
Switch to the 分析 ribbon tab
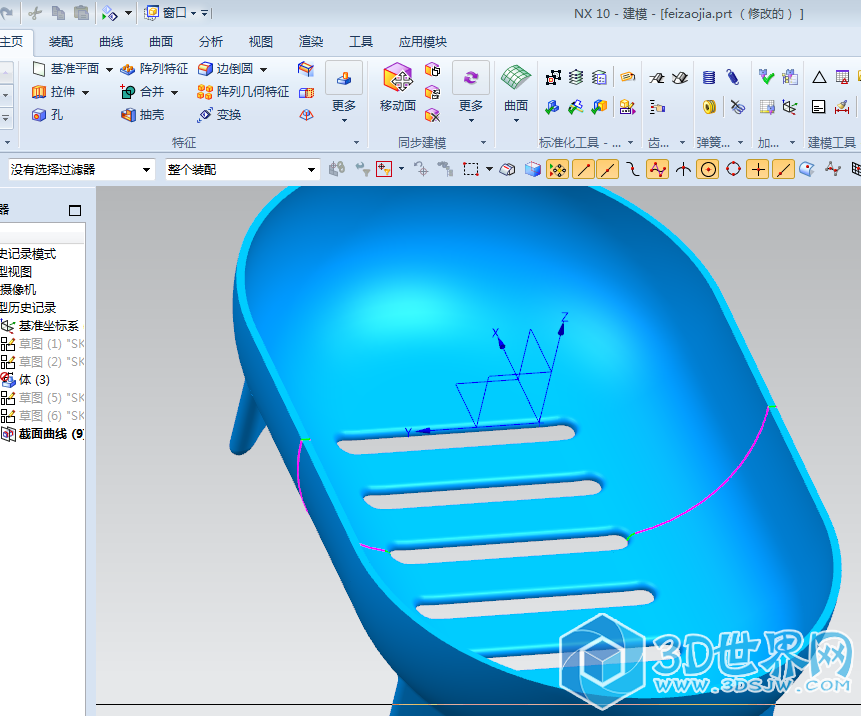pyautogui.click(x=211, y=42)
